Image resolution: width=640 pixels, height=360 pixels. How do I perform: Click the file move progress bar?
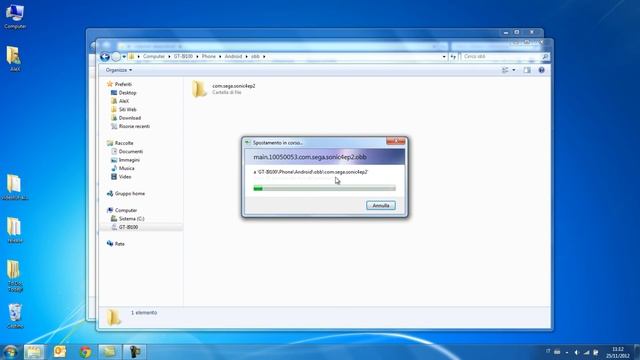tap(324, 188)
